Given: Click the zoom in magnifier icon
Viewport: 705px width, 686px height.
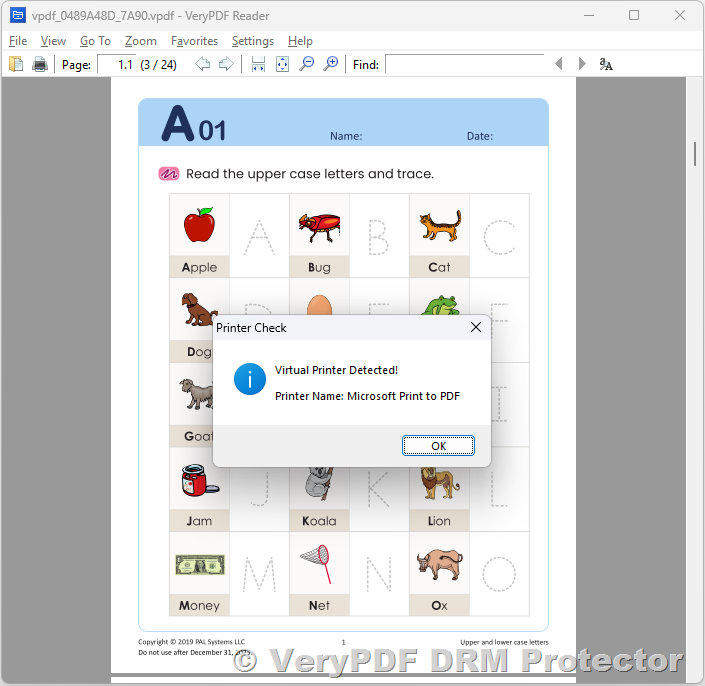Looking at the screenshot, I should pos(331,64).
